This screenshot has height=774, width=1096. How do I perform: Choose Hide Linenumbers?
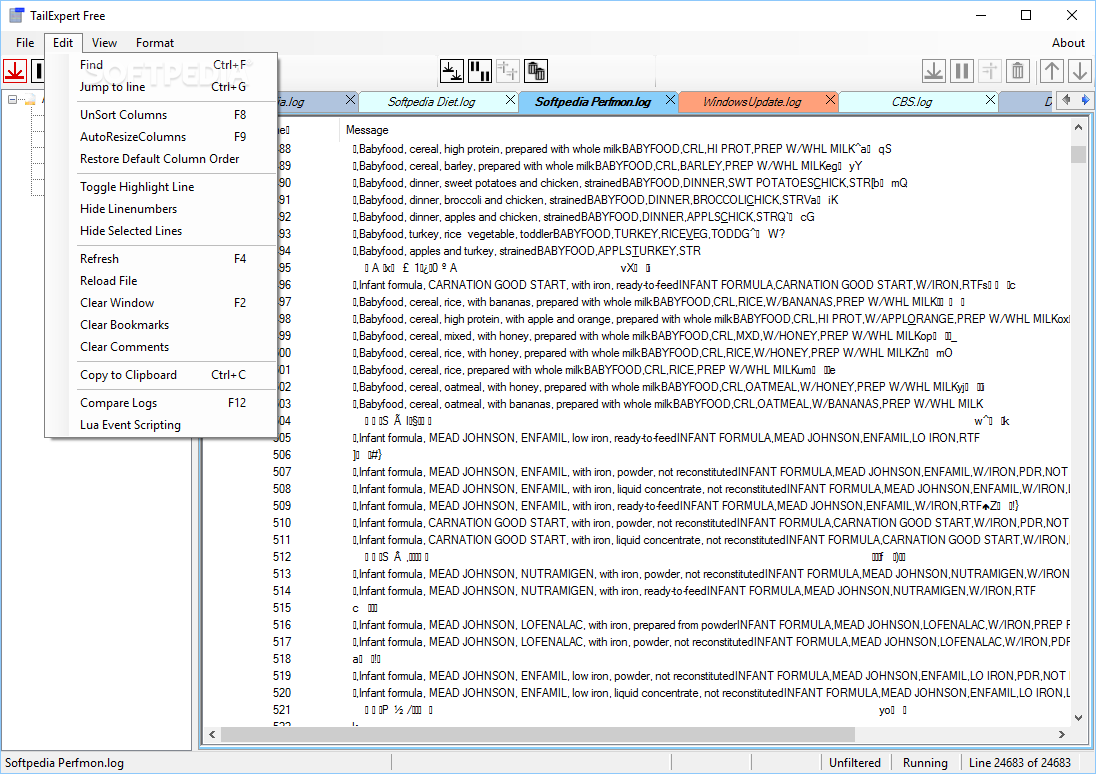(x=162, y=209)
